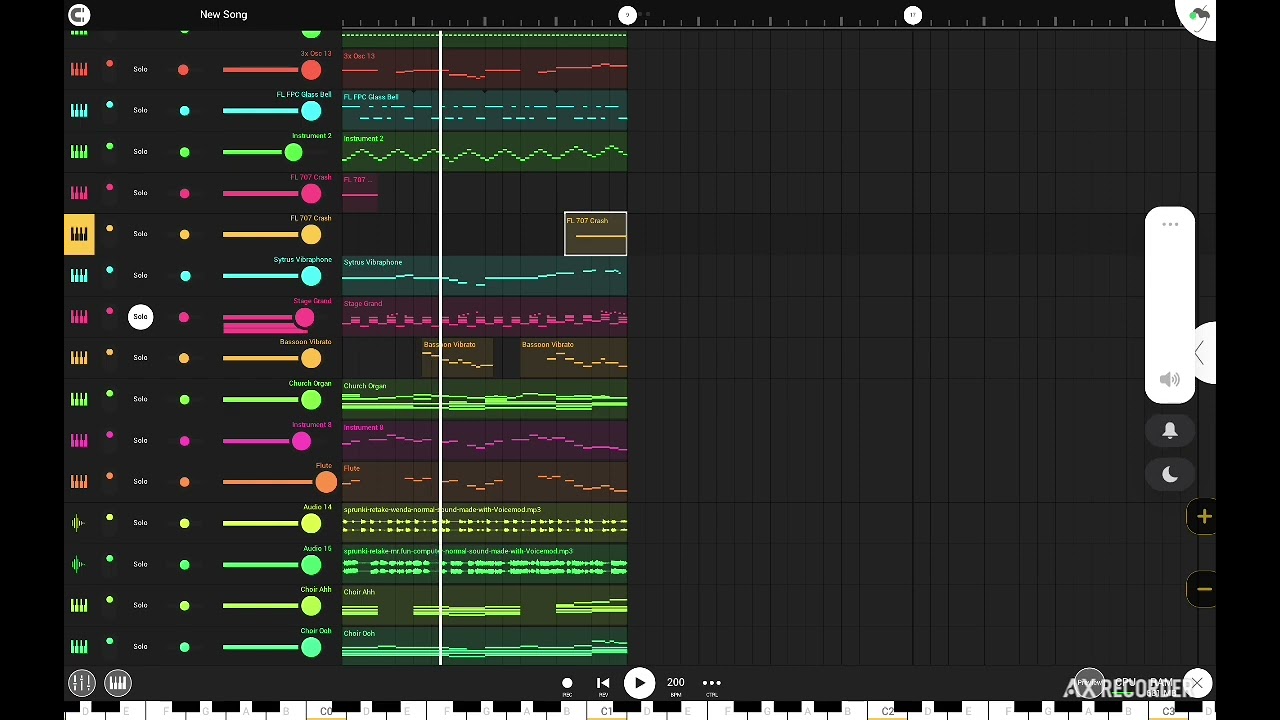Solo the Church Organ track

140,399
